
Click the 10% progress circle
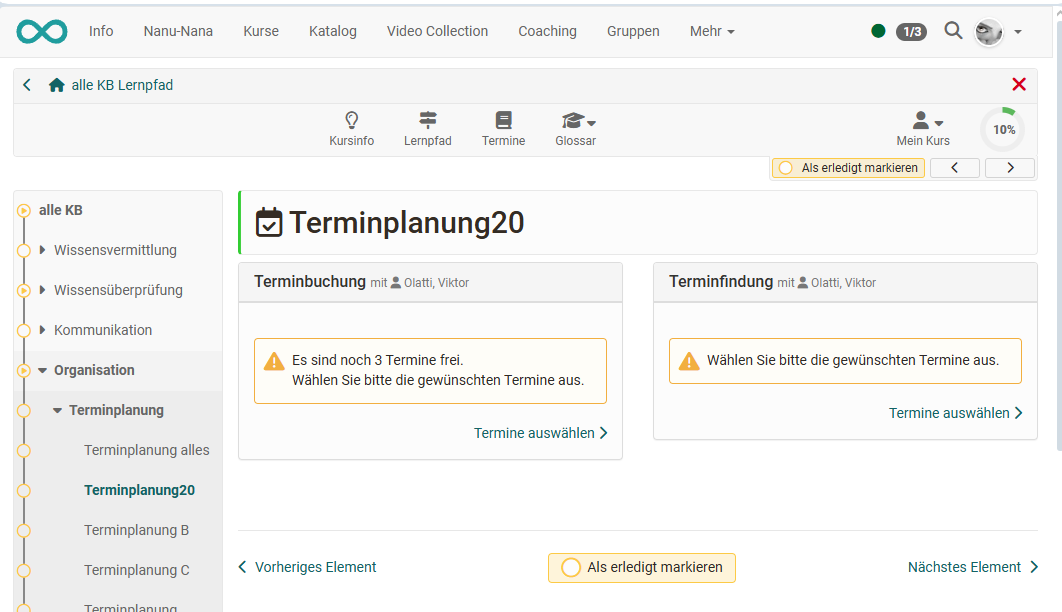pyautogui.click(x=1002, y=128)
